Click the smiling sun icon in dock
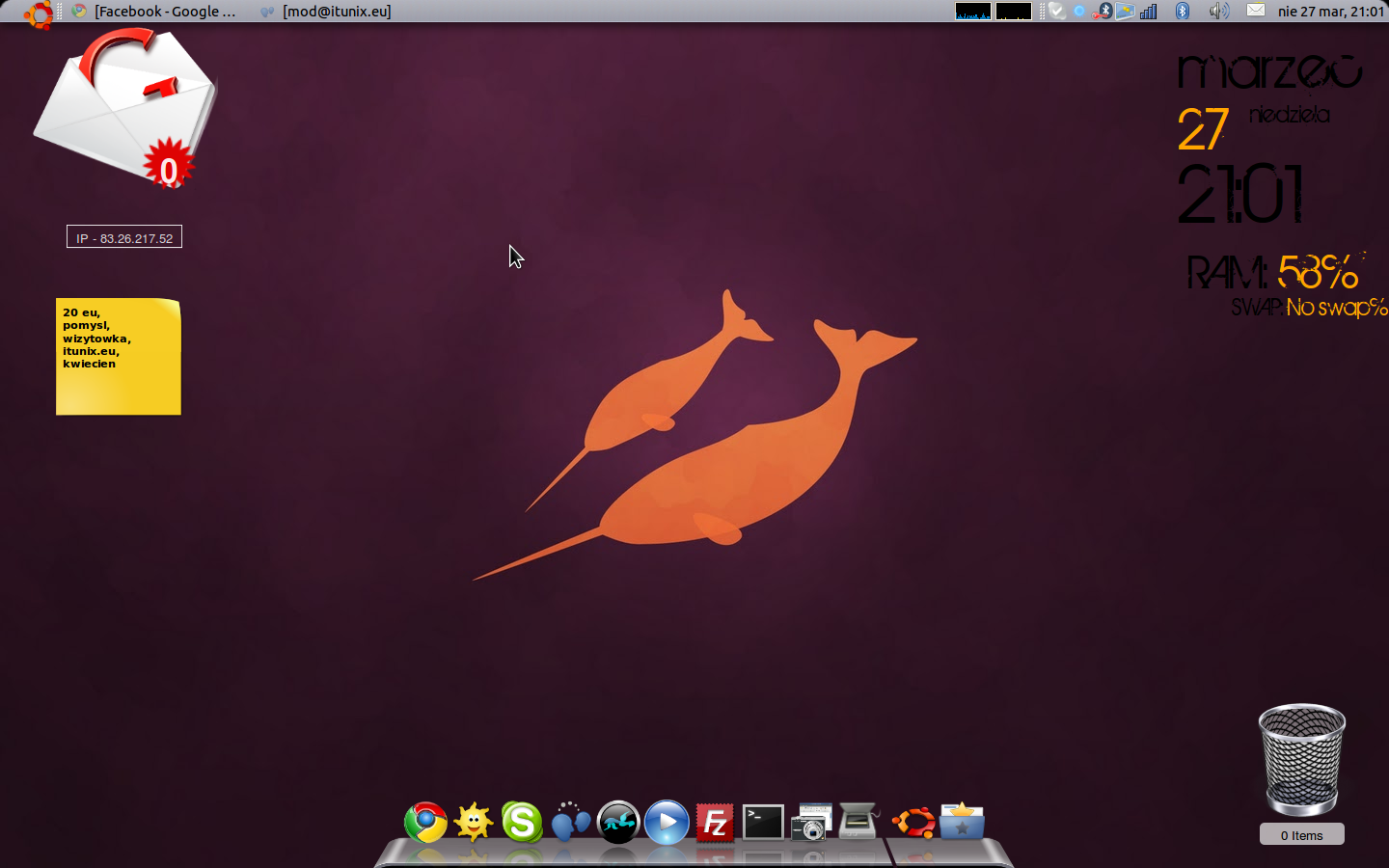The width and height of the screenshot is (1389, 868). (474, 823)
